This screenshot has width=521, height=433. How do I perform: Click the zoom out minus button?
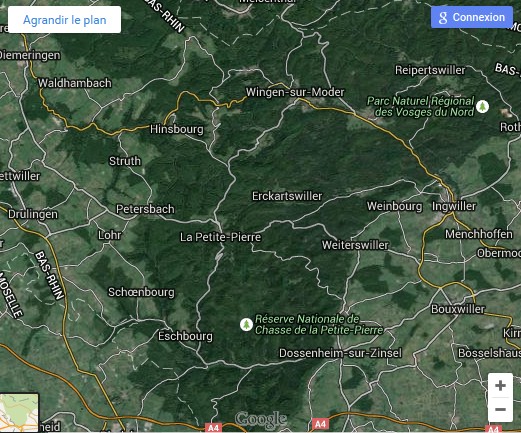[500, 410]
